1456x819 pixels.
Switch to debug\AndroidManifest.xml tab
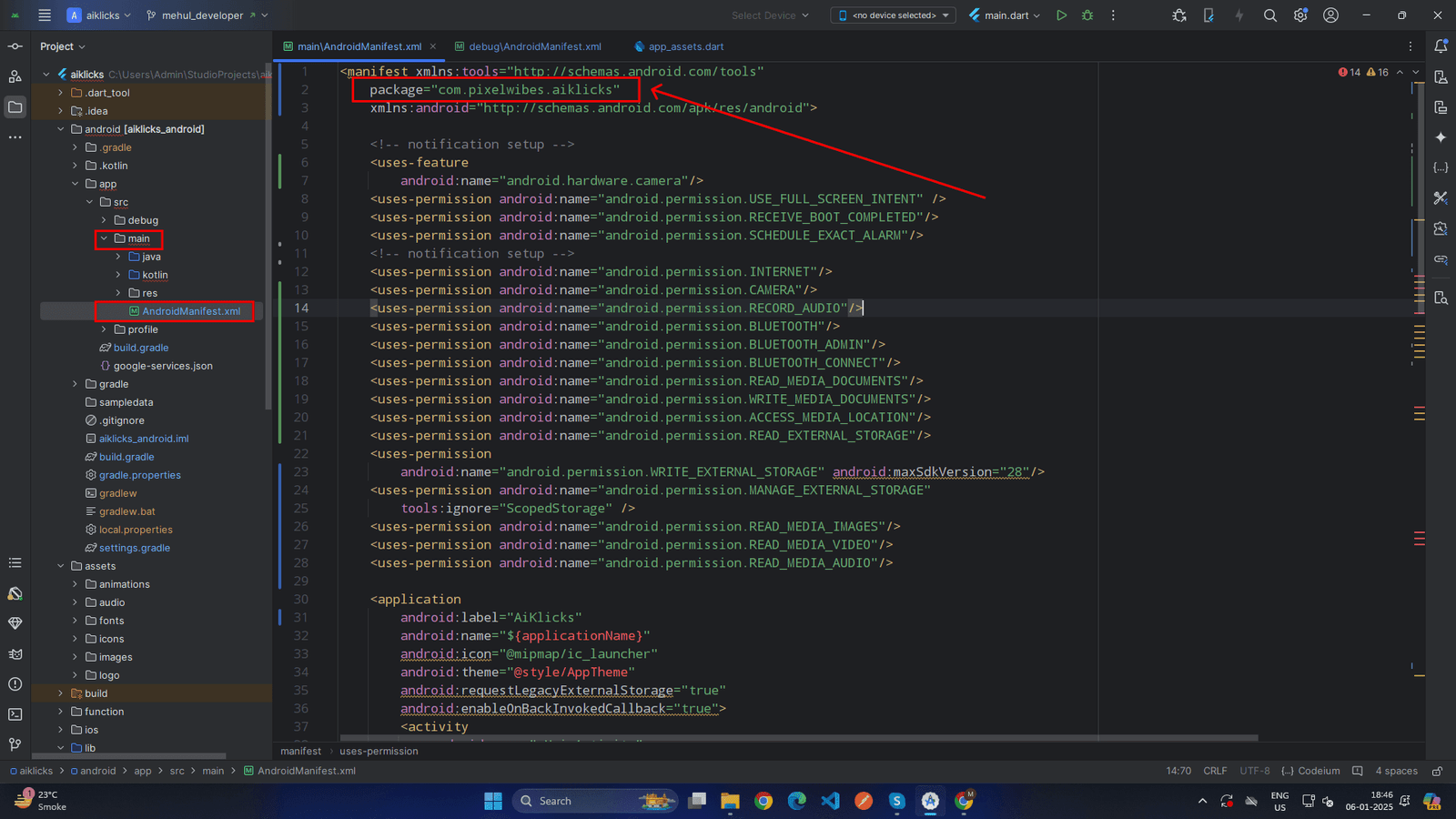click(x=534, y=46)
